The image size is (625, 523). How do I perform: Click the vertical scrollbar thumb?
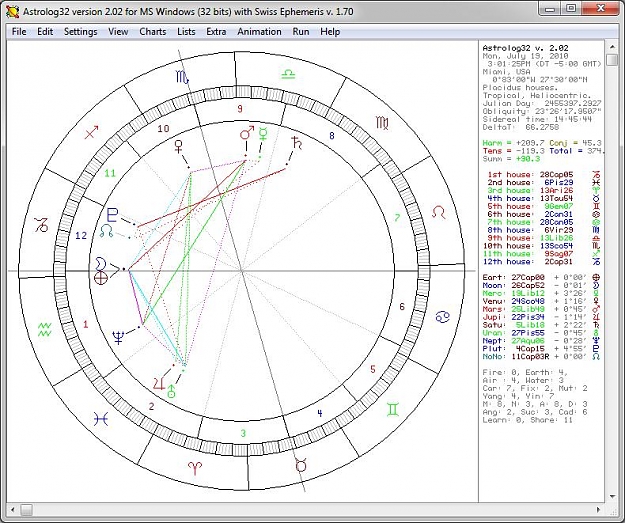click(x=612, y=60)
